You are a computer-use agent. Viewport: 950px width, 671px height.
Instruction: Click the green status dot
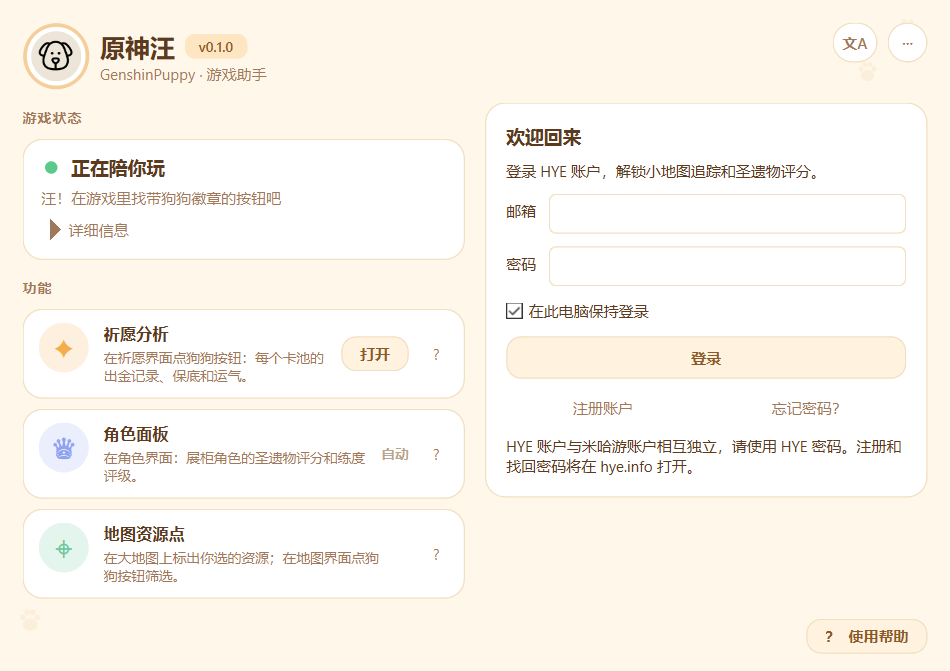point(51,168)
